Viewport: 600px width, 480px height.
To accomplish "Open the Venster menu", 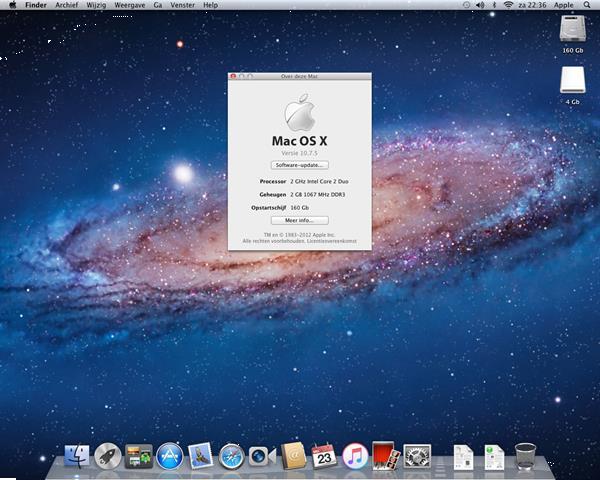I will (x=183, y=5).
